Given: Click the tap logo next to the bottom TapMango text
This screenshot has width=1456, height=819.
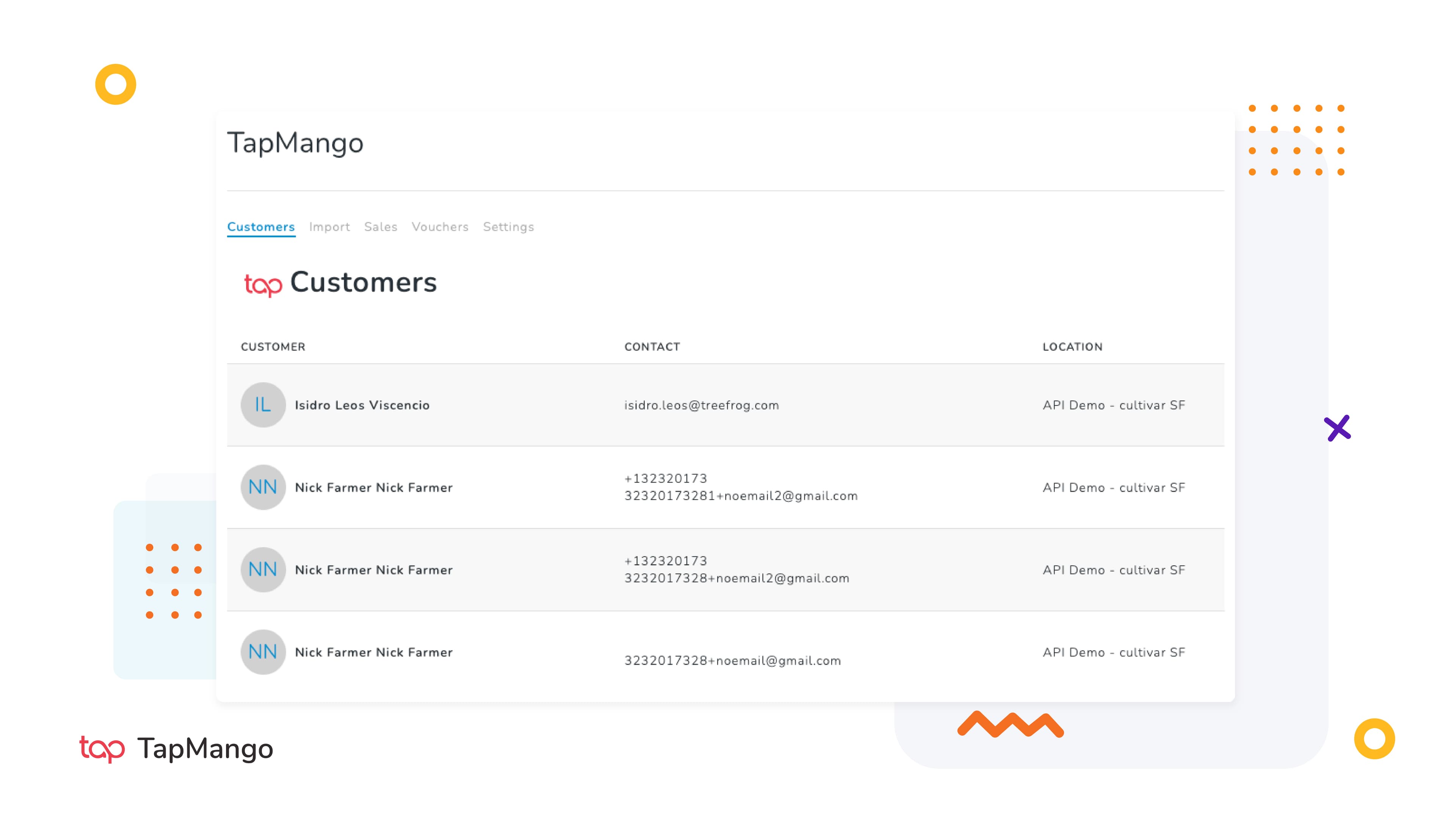Looking at the screenshot, I should coord(102,749).
